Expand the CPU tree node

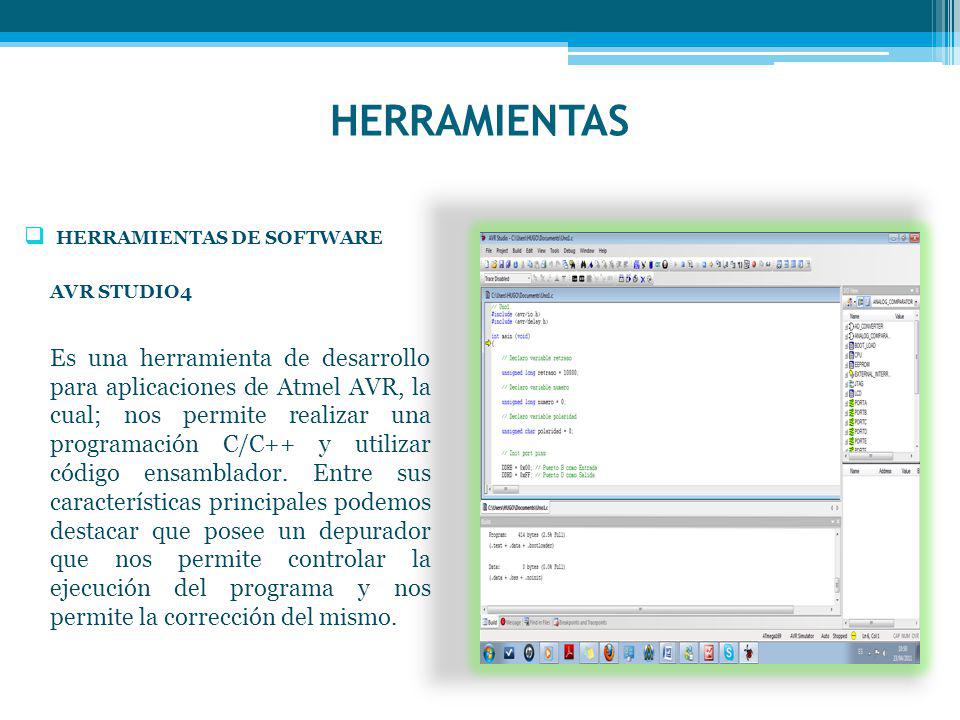847,355
